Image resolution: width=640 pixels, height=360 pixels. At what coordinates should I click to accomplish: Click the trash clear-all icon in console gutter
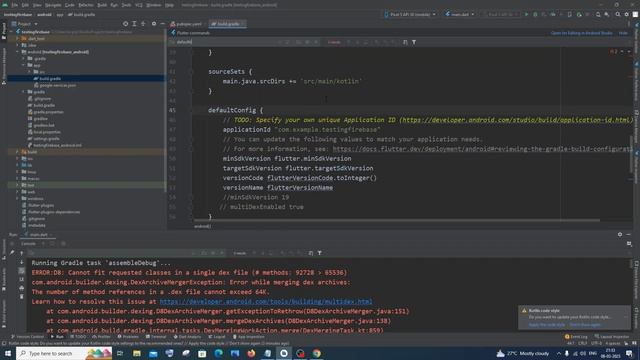(22, 296)
